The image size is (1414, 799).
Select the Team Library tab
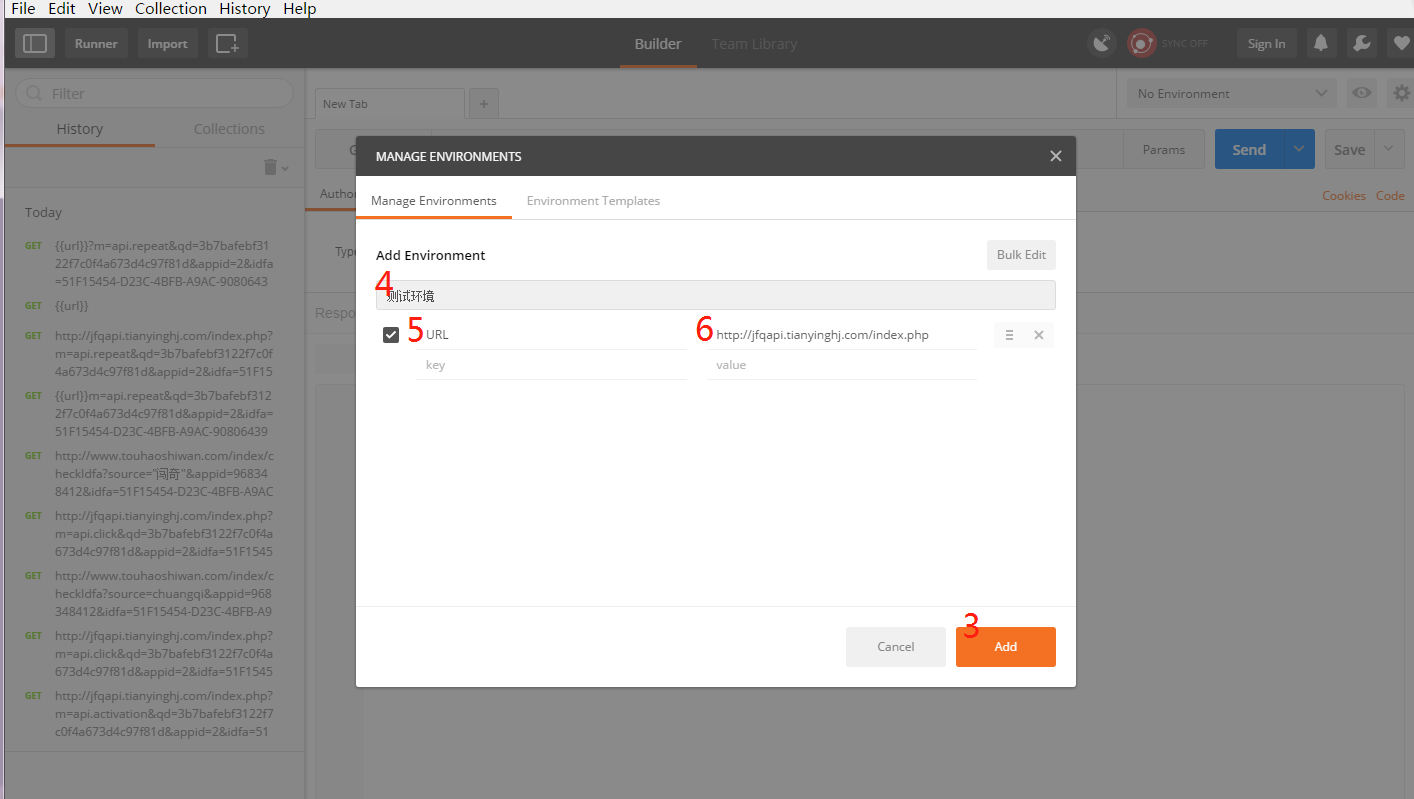tap(754, 44)
